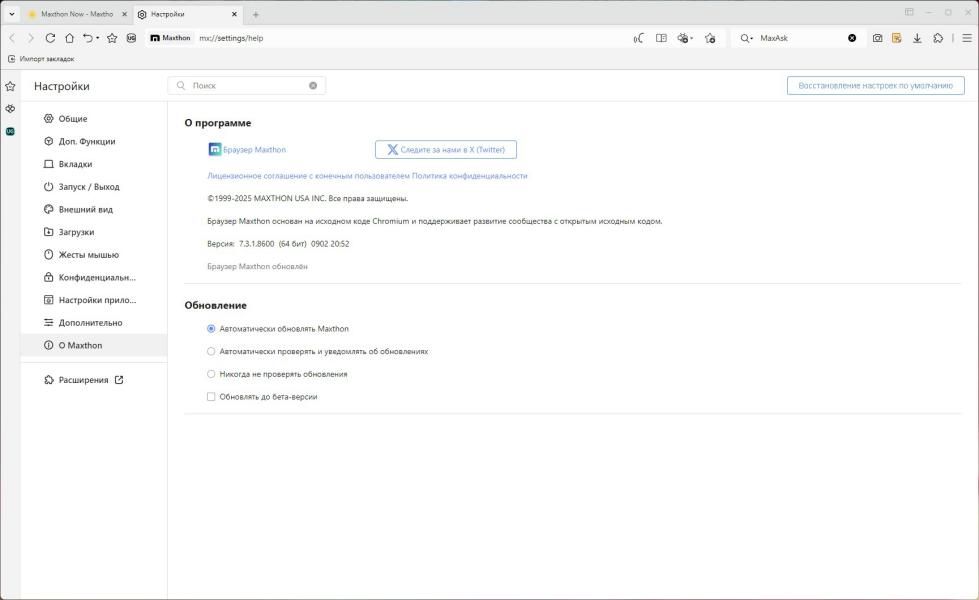
Task: Open reader mode book icon
Action: coord(661,38)
